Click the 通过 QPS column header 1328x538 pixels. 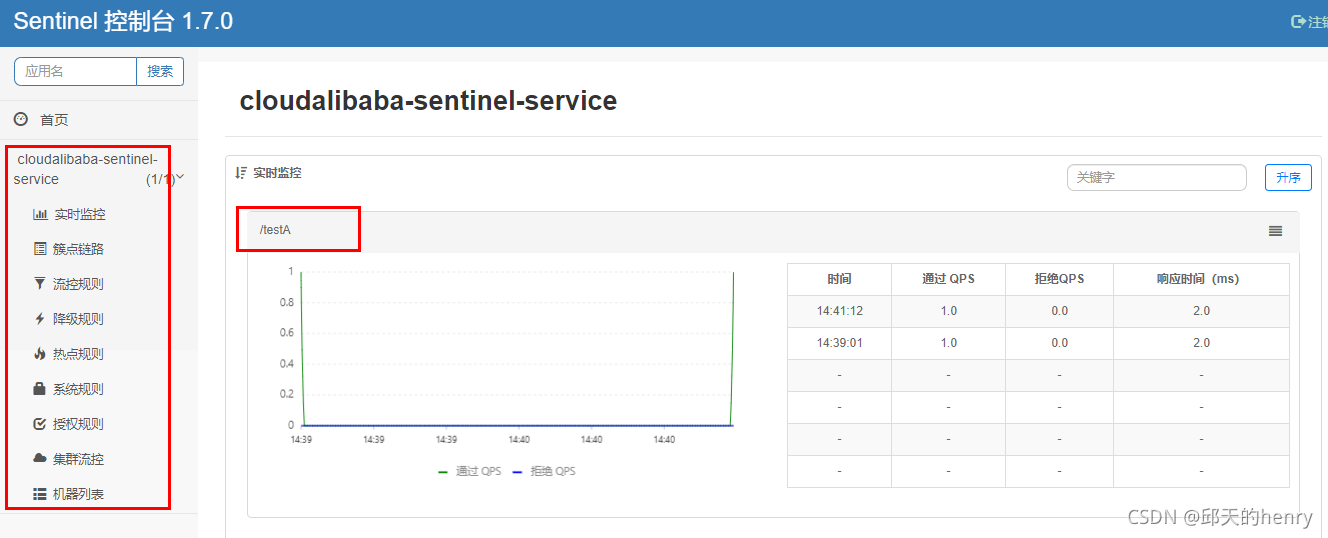948,279
